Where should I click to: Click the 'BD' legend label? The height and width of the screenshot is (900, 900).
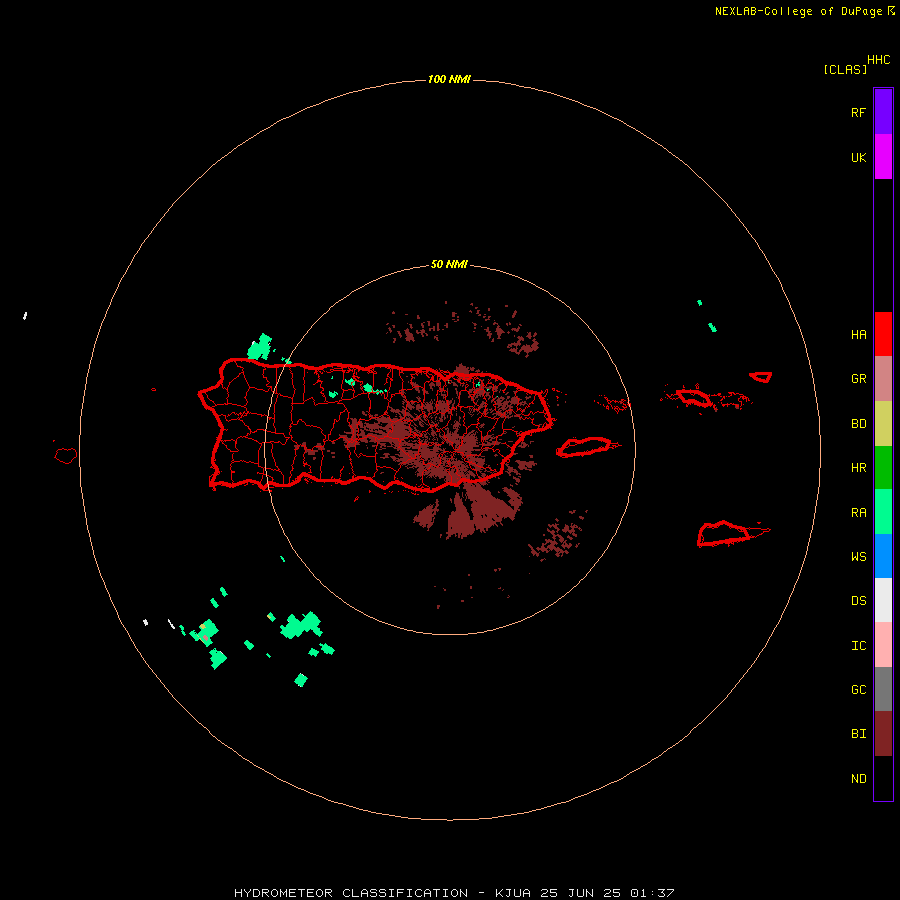tap(859, 424)
